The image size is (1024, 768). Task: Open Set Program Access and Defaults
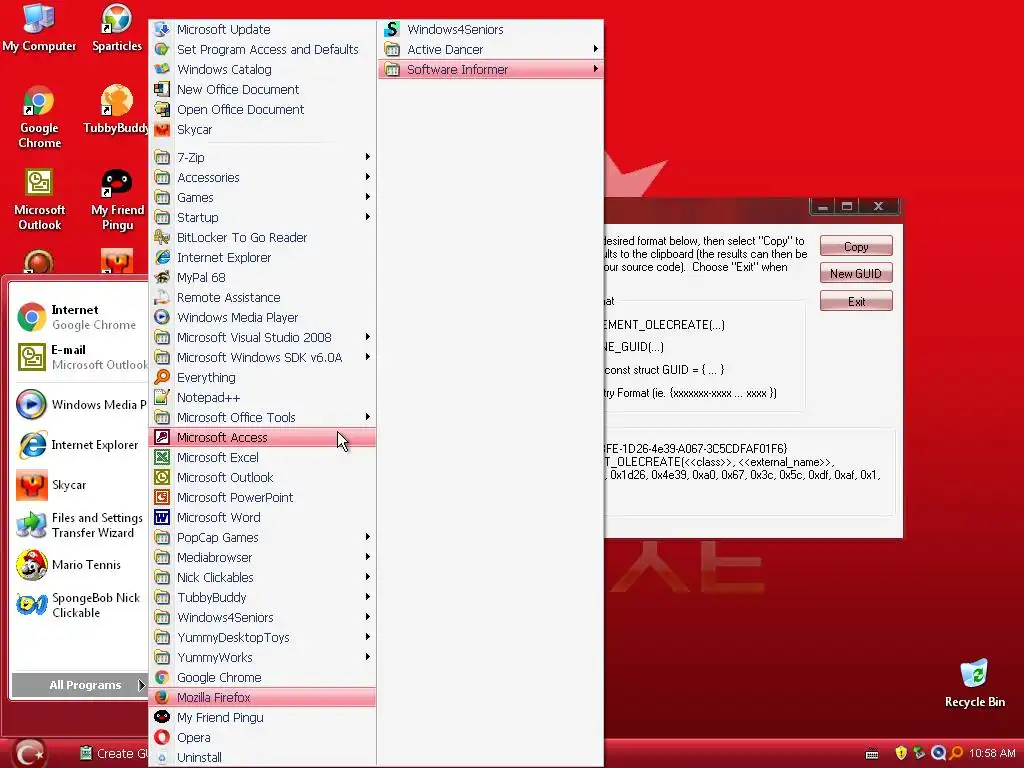[x=263, y=50]
